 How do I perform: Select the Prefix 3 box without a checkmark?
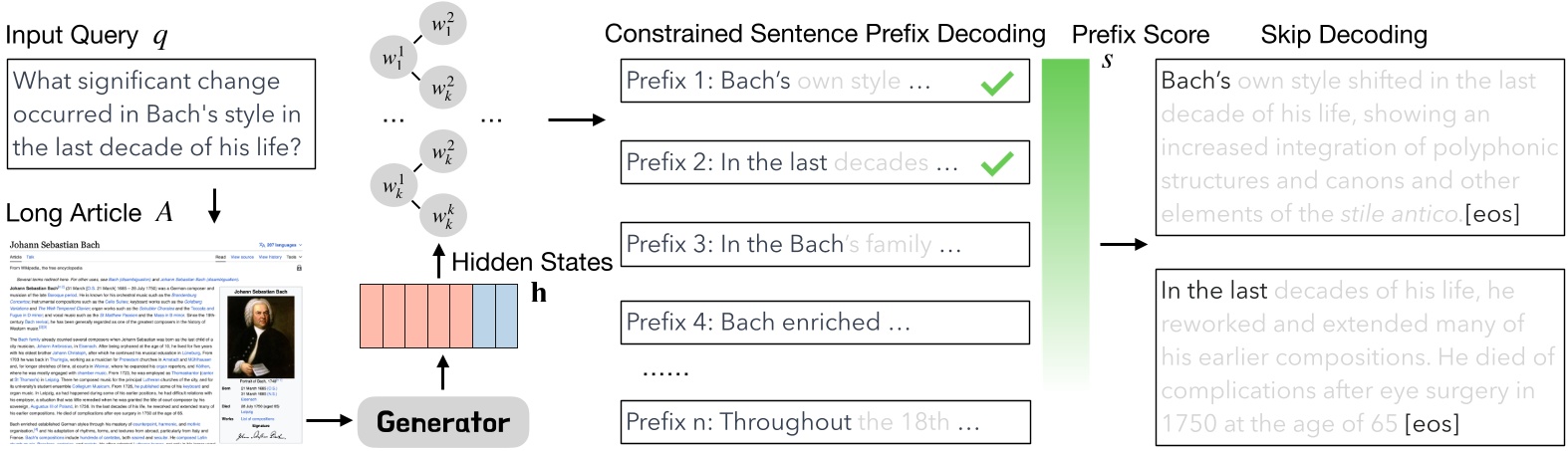click(825, 244)
